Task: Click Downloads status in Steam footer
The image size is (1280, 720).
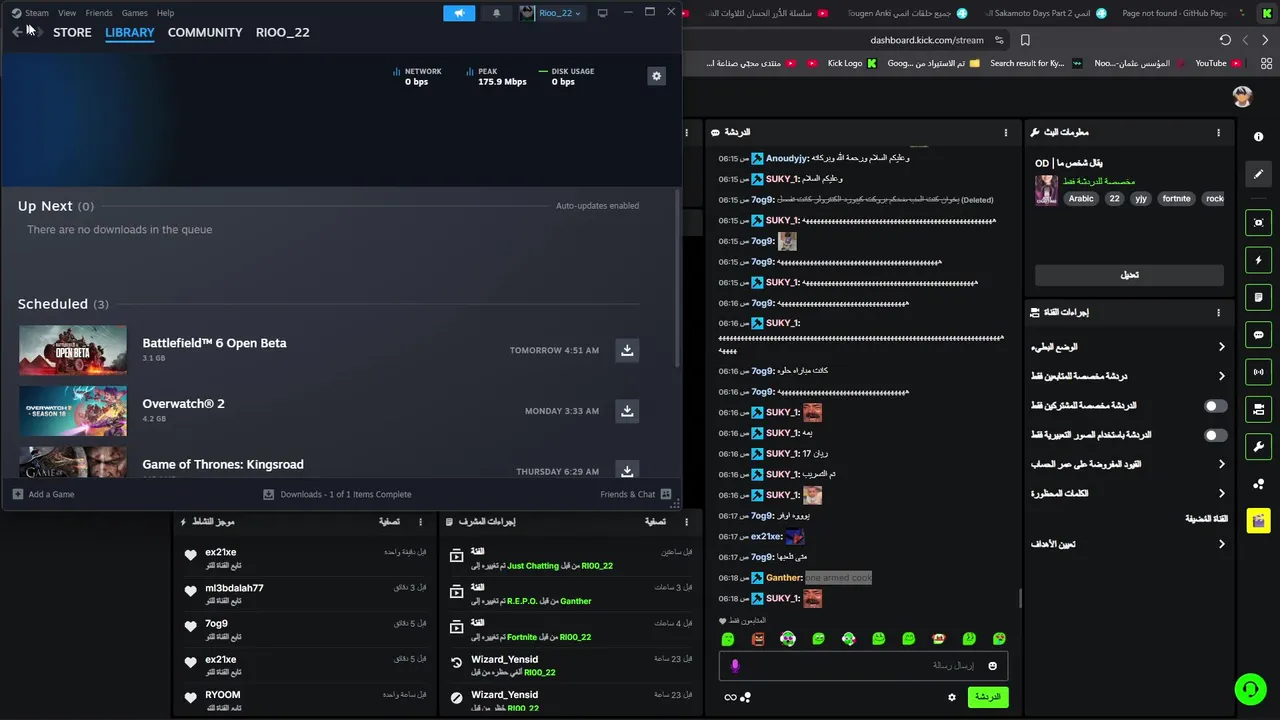Action: click(337, 494)
